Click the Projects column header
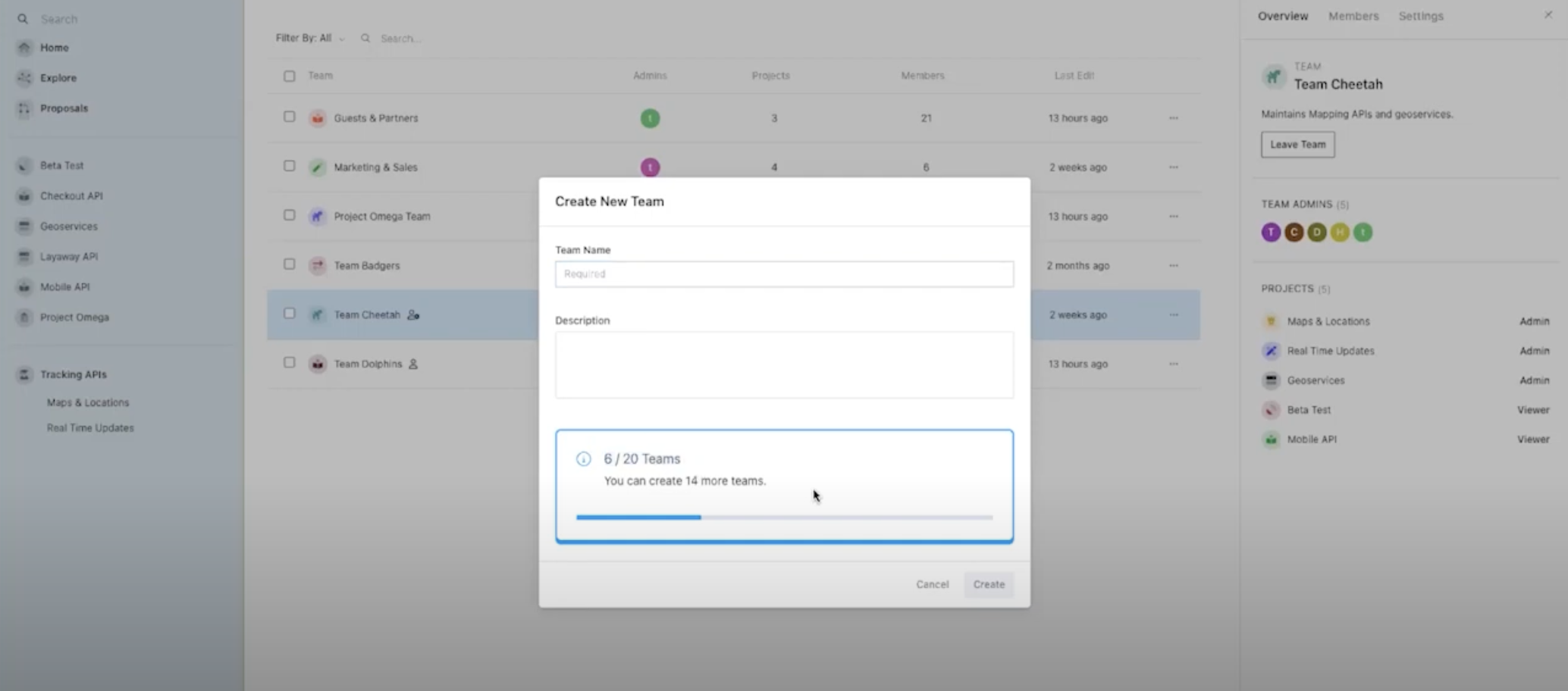This screenshot has height=691, width=1568. pos(770,76)
